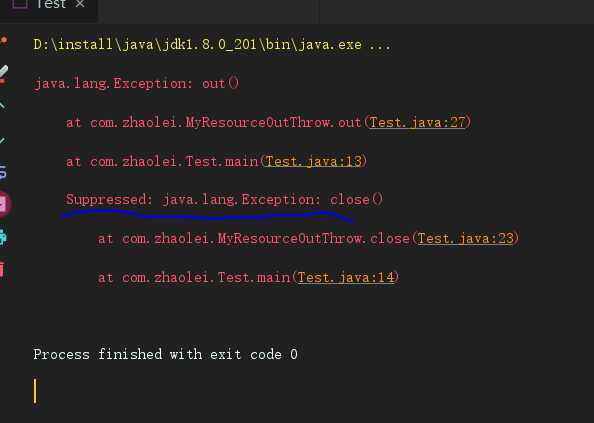Viewport: 594px width, 423px height.
Task: Toggle soft-wrap in the console output
Action: 3,172
